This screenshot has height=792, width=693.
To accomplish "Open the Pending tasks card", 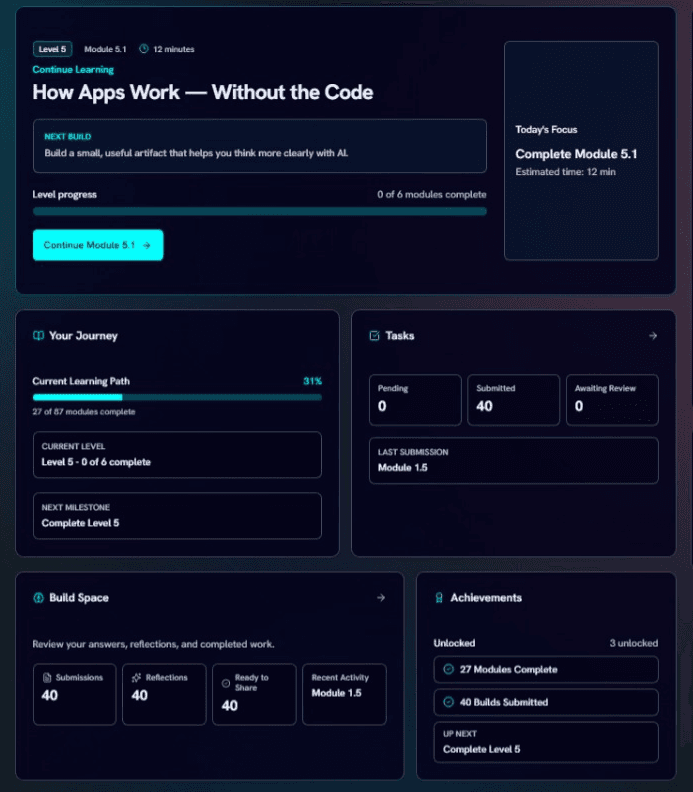I will (x=415, y=400).
